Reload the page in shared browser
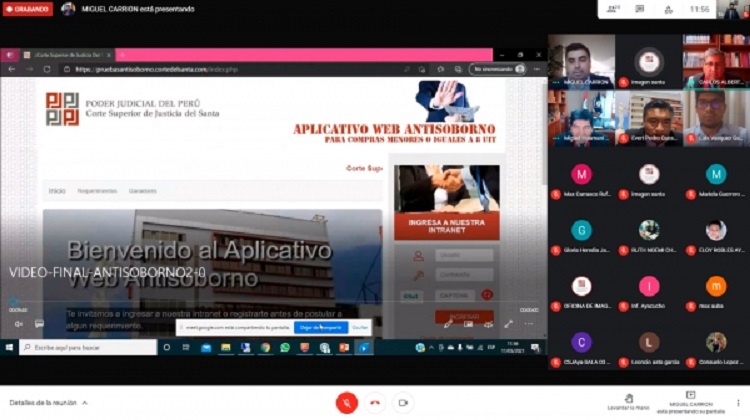 (x=47, y=69)
